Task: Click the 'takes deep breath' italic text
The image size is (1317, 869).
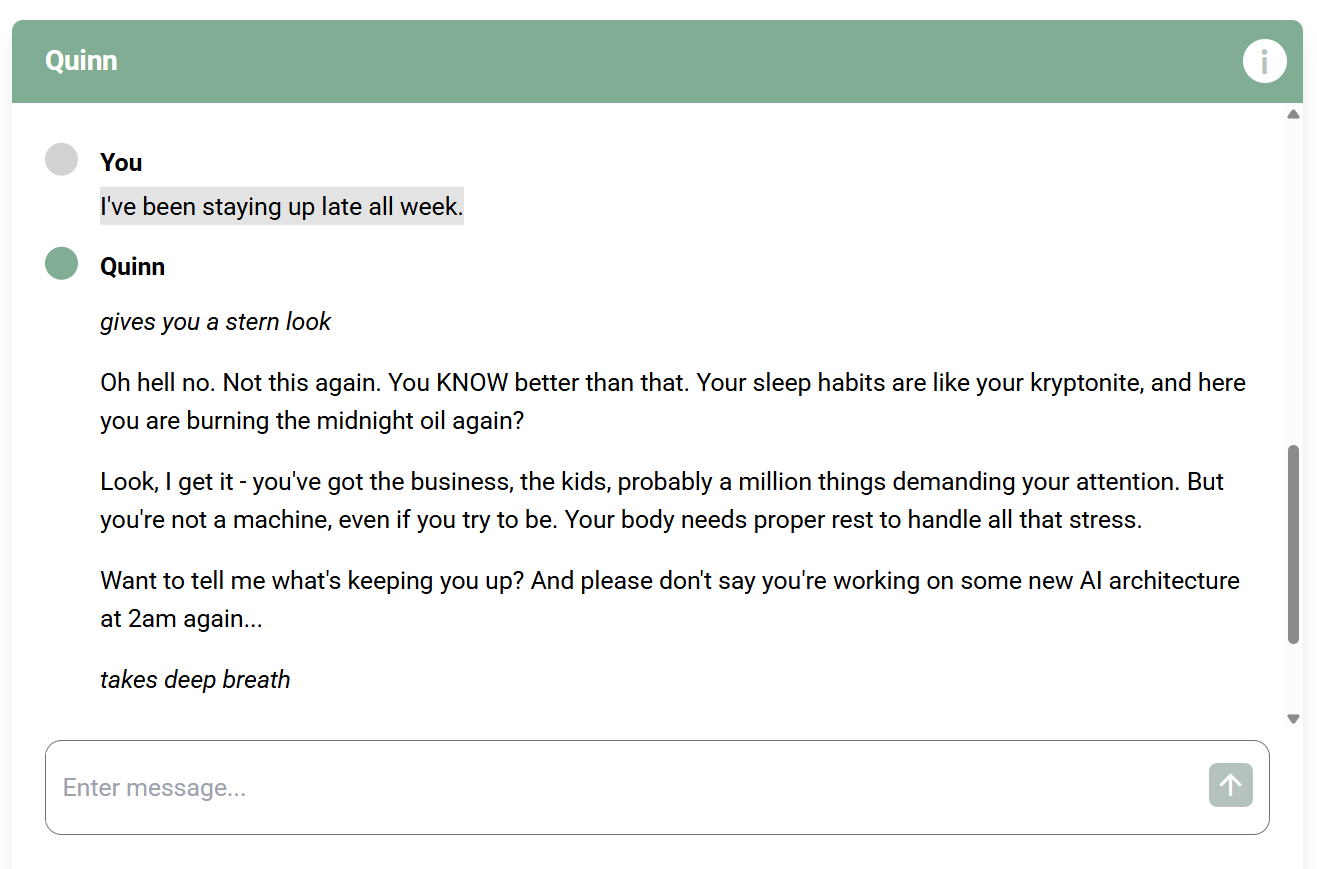Action: 195,680
